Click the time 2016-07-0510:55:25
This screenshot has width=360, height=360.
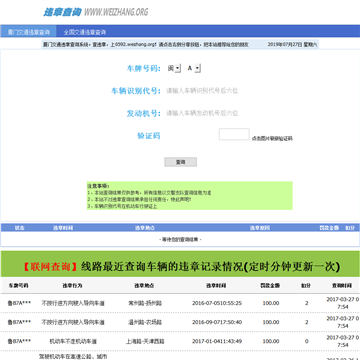pos(217,303)
